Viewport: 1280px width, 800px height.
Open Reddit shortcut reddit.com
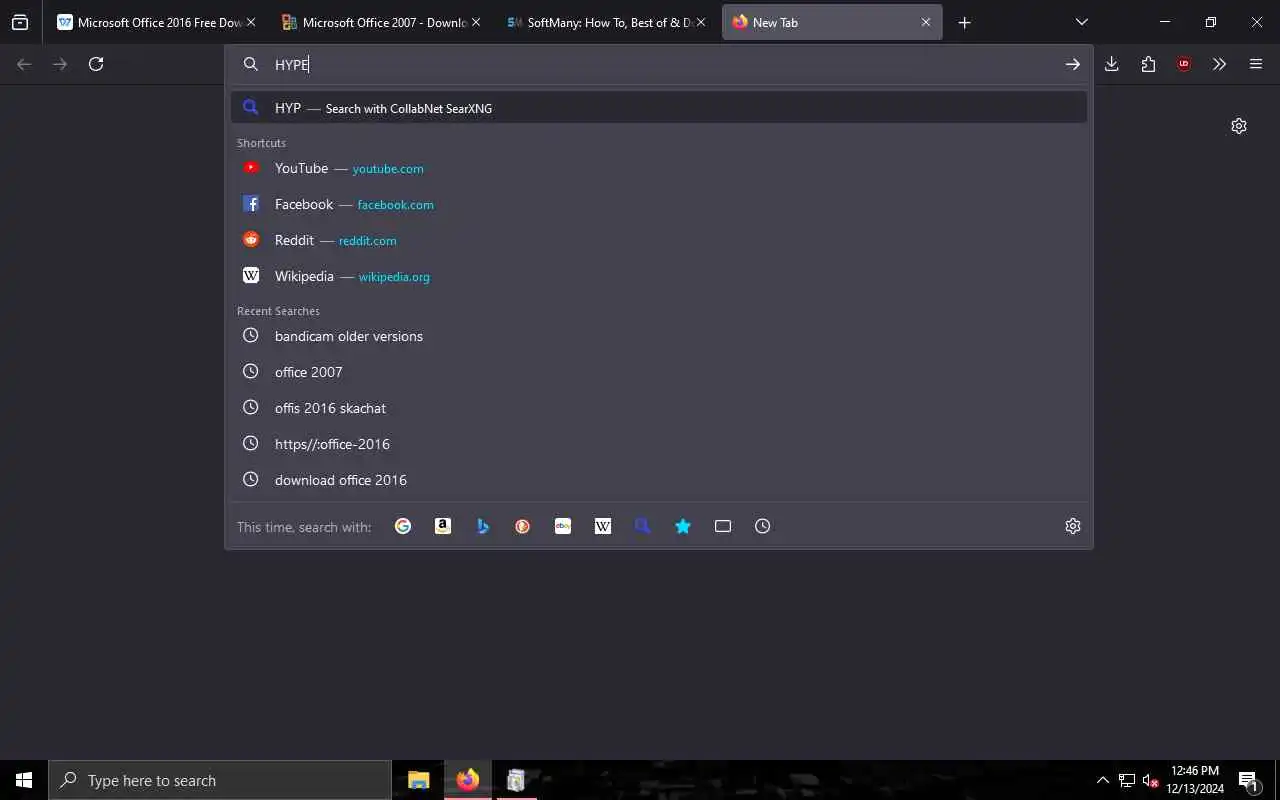click(659, 240)
